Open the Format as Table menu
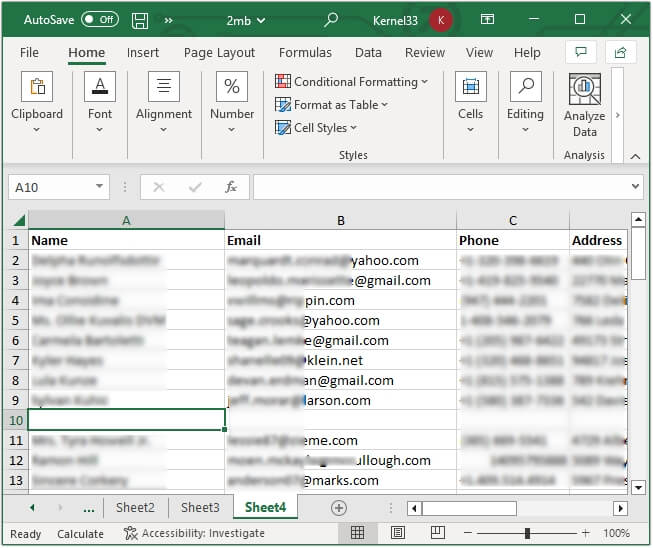Screen dimensions: 653x548 [x=331, y=105]
